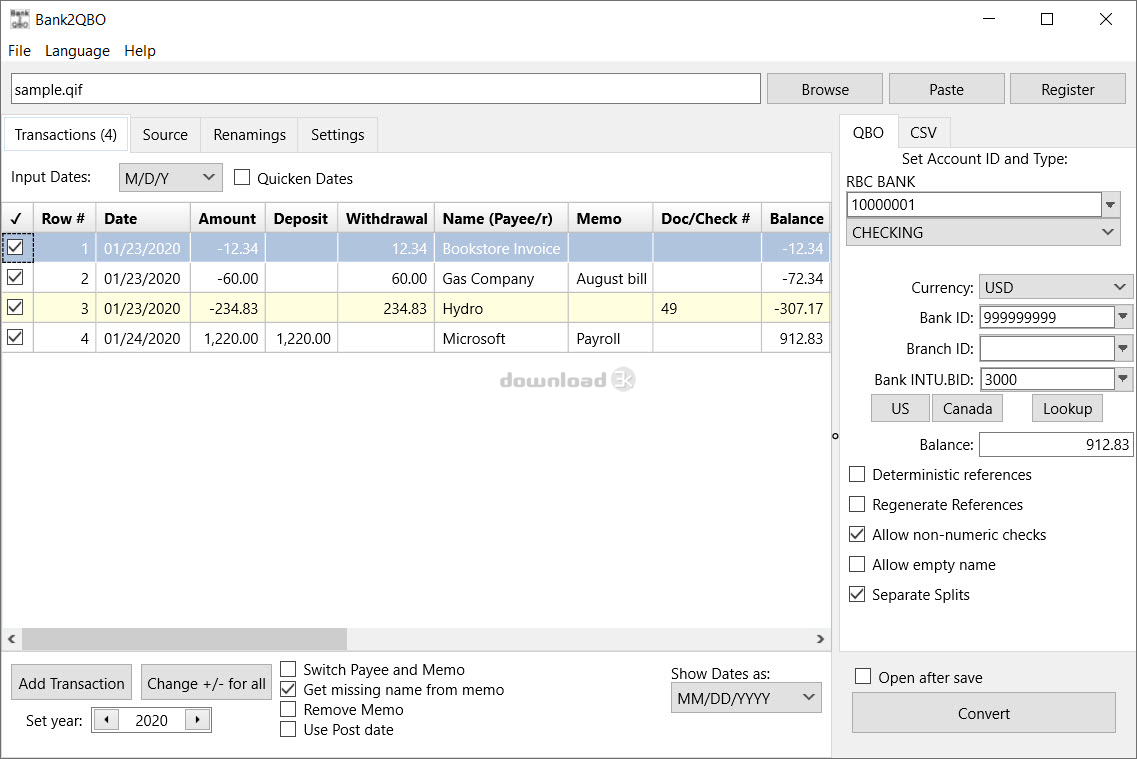The image size is (1137, 759).
Task: Open the Language menu
Action: tap(77, 51)
